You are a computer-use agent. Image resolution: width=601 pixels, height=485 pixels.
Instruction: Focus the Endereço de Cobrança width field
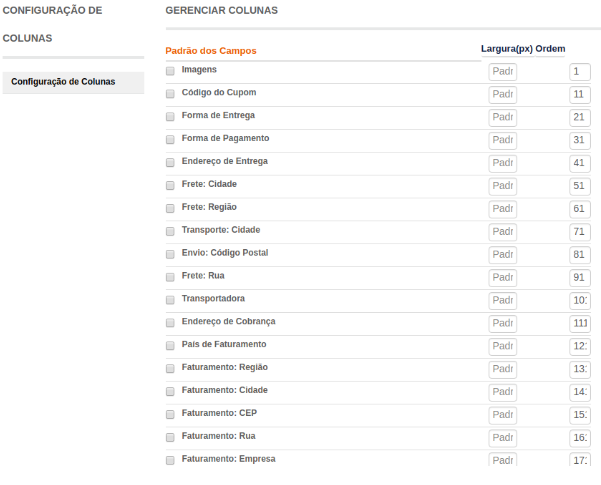pyautogui.click(x=503, y=323)
